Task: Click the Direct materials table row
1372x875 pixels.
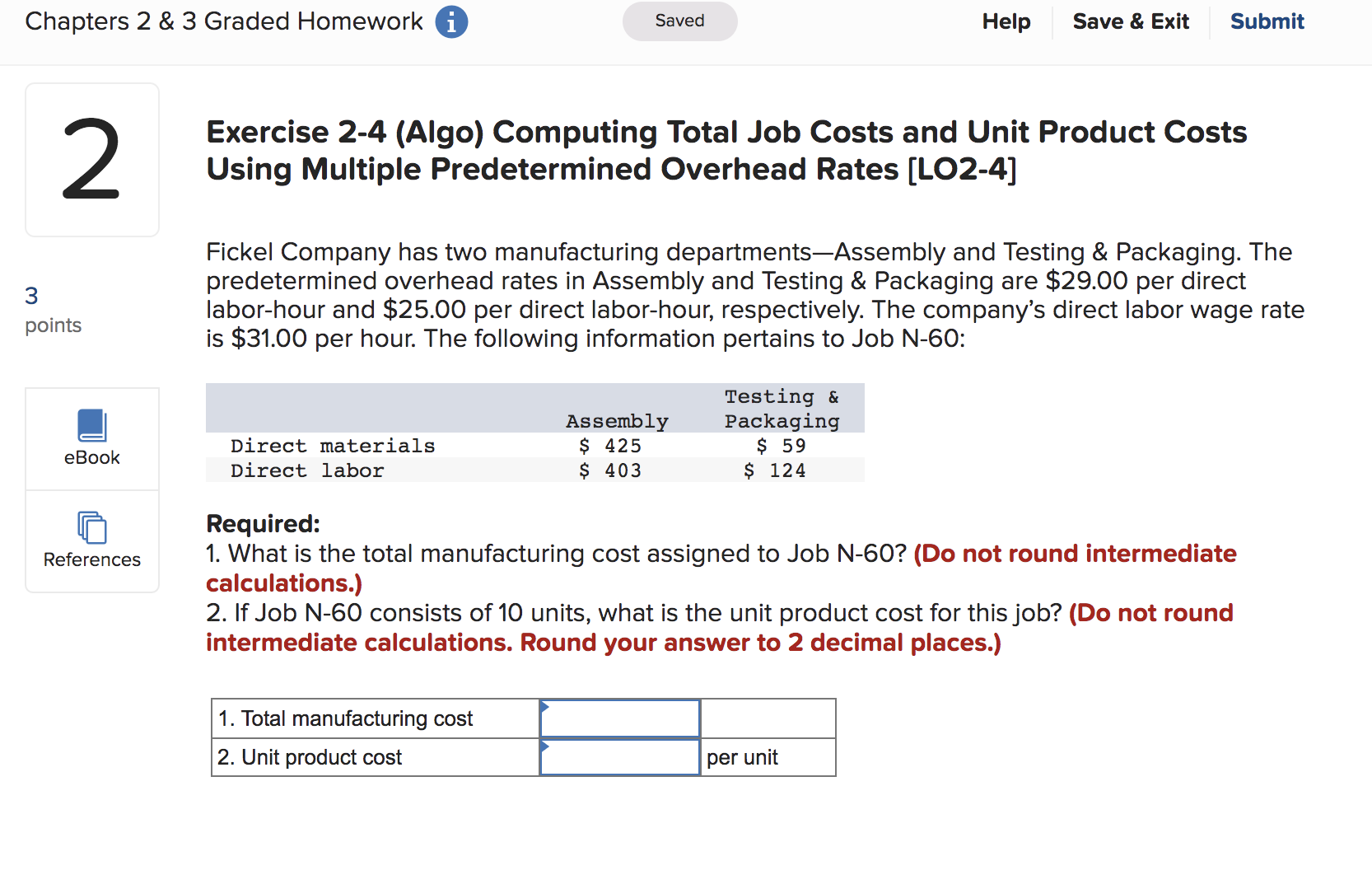Action: pos(535,446)
